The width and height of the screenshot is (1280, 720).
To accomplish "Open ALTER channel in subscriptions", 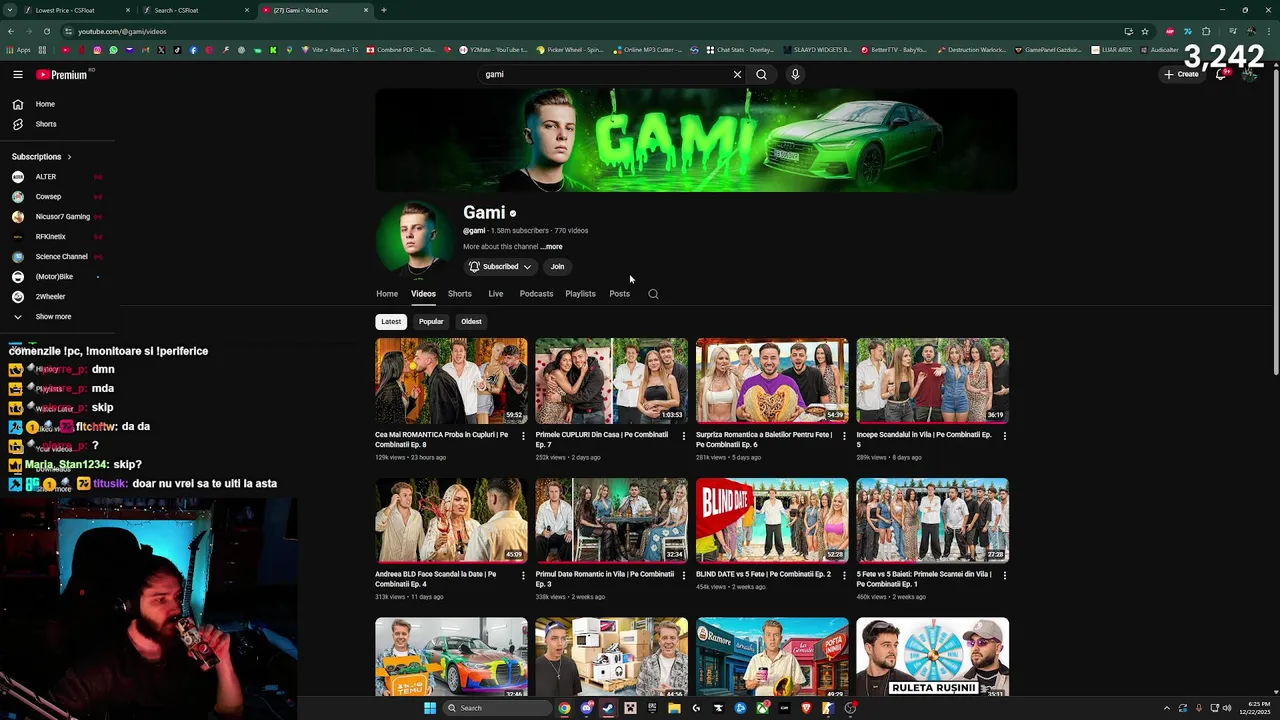I will pyautogui.click(x=46, y=177).
